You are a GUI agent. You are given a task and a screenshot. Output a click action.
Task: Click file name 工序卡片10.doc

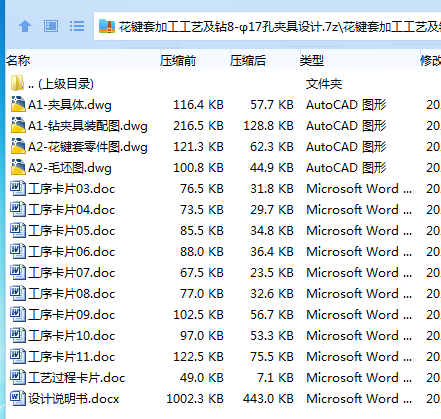tap(72, 336)
